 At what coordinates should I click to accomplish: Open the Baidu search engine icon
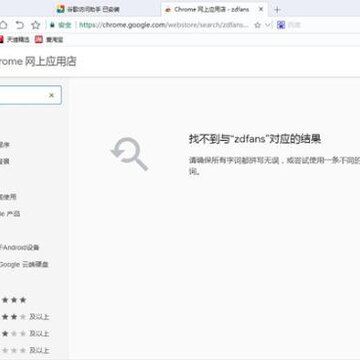click(281, 25)
